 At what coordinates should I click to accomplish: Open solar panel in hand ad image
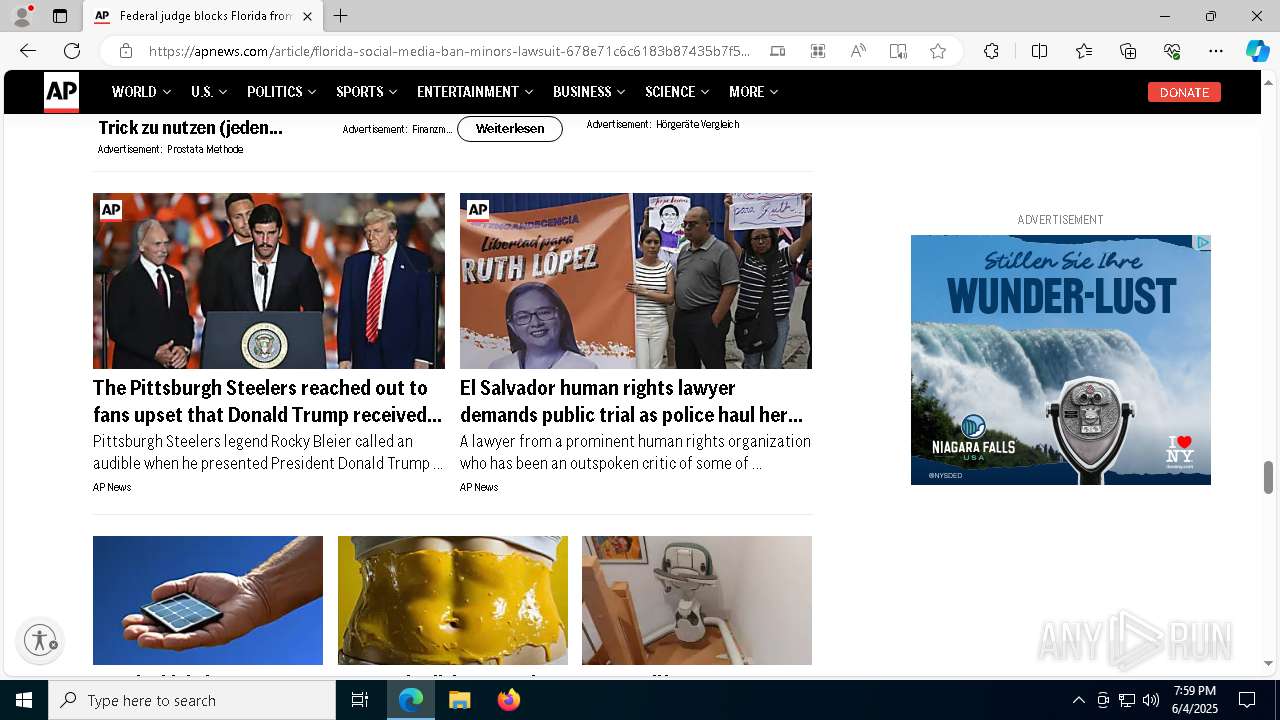tap(208, 600)
